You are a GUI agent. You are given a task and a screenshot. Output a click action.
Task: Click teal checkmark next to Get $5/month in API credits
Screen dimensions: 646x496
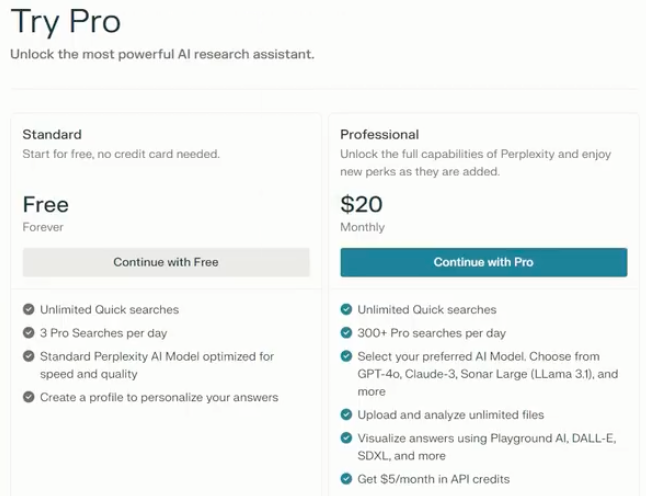[x=346, y=479]
